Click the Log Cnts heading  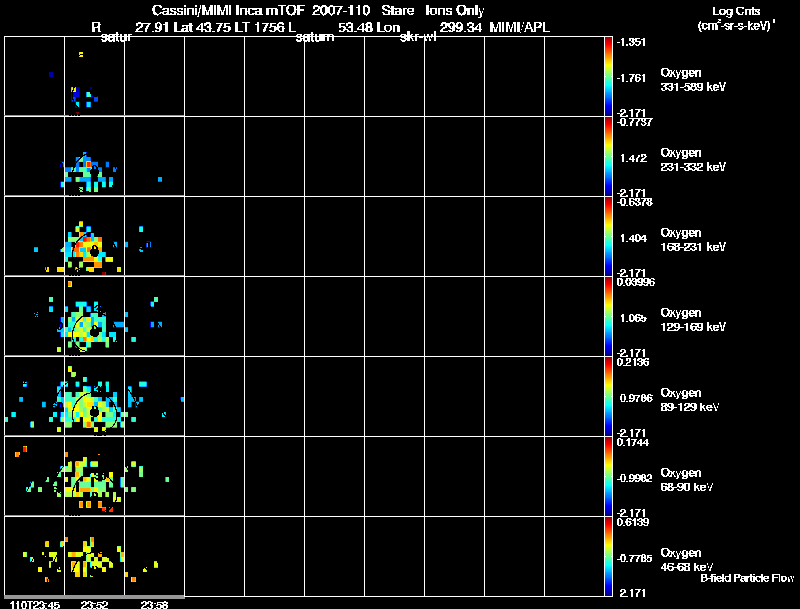tap(736, 11)
